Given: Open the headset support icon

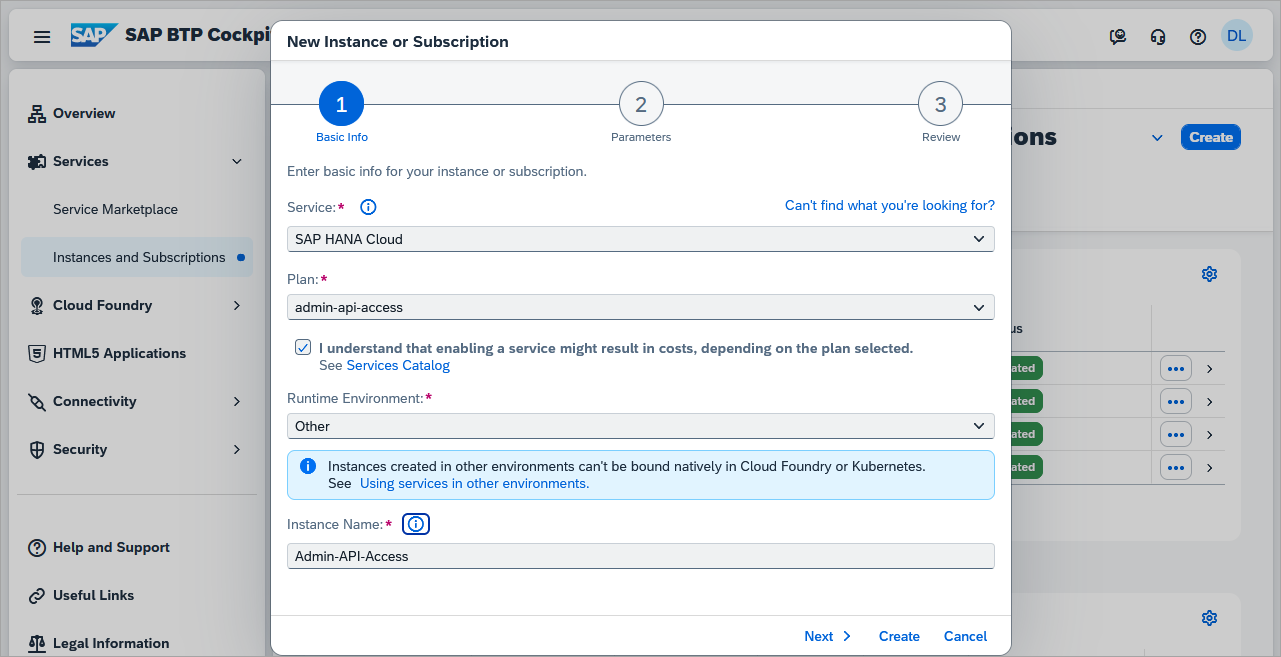Looking at the screenshot, I should (1158, 37).
